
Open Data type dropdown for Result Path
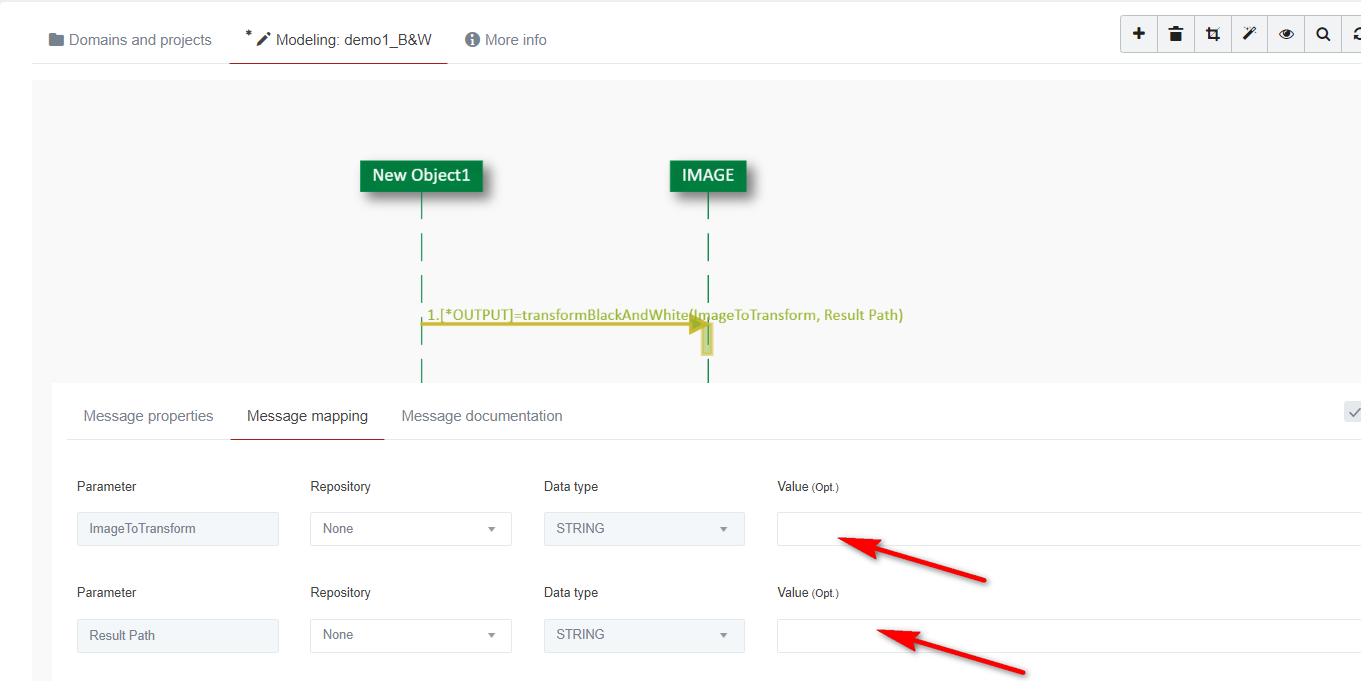pos(644,635)
